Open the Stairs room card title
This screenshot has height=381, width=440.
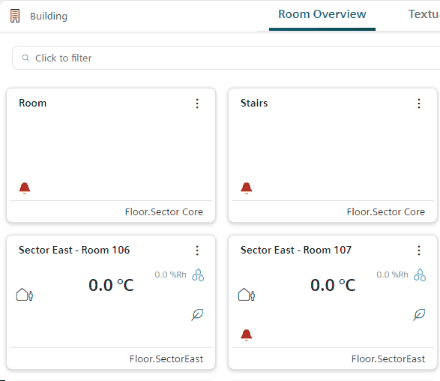[x=254, y=103]
